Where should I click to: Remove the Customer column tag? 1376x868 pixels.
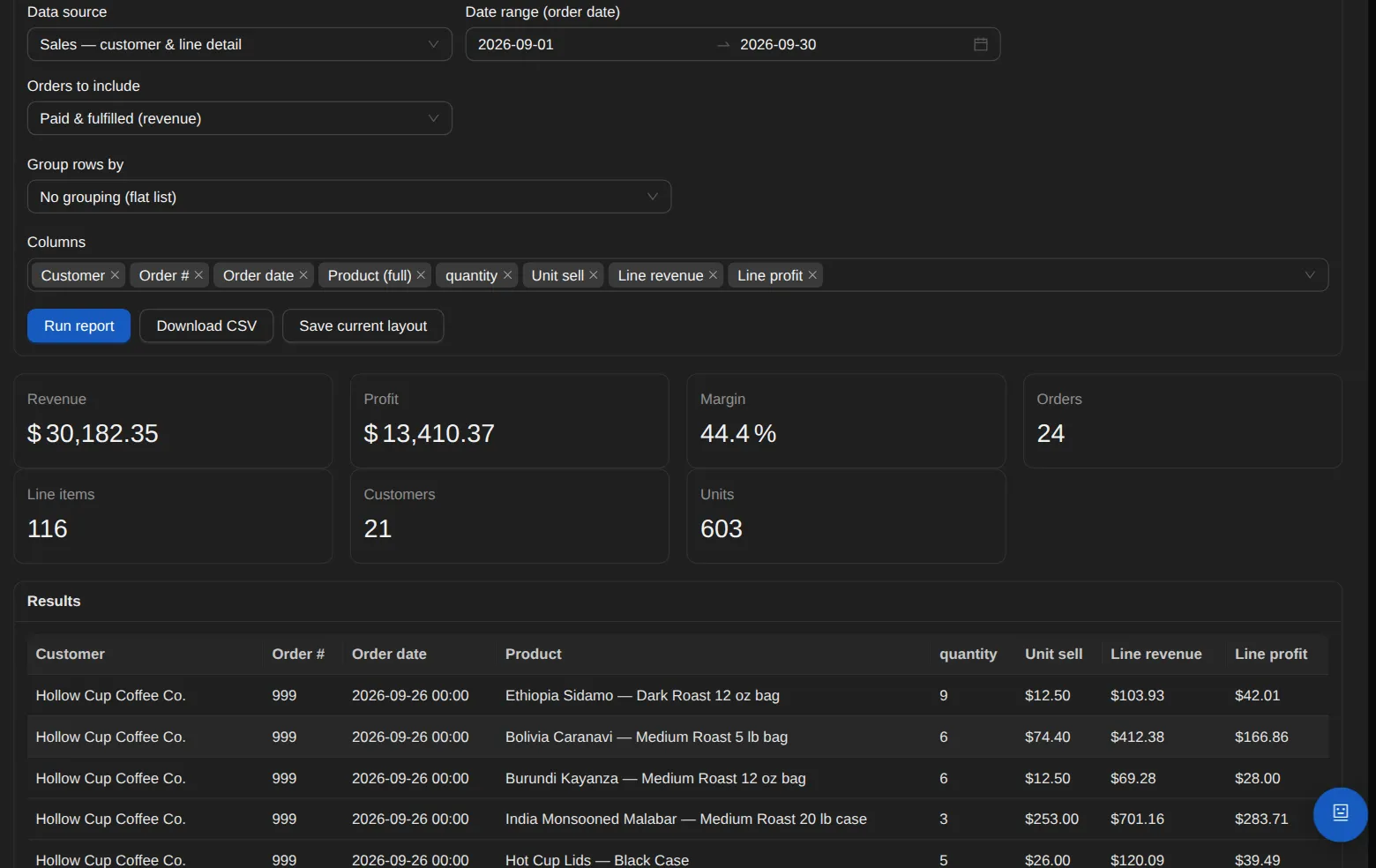[115, 275]
